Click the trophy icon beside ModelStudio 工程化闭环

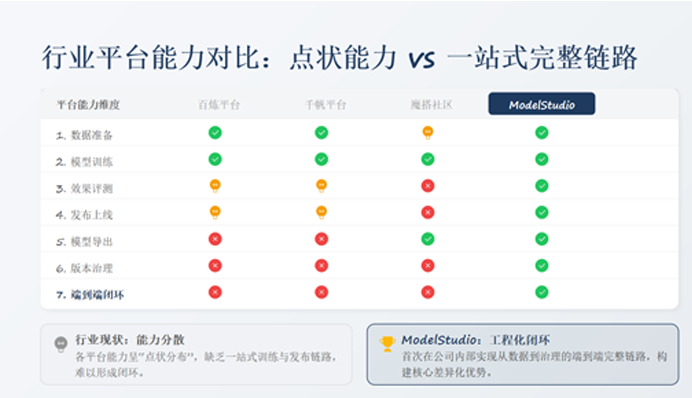point(387,344)
